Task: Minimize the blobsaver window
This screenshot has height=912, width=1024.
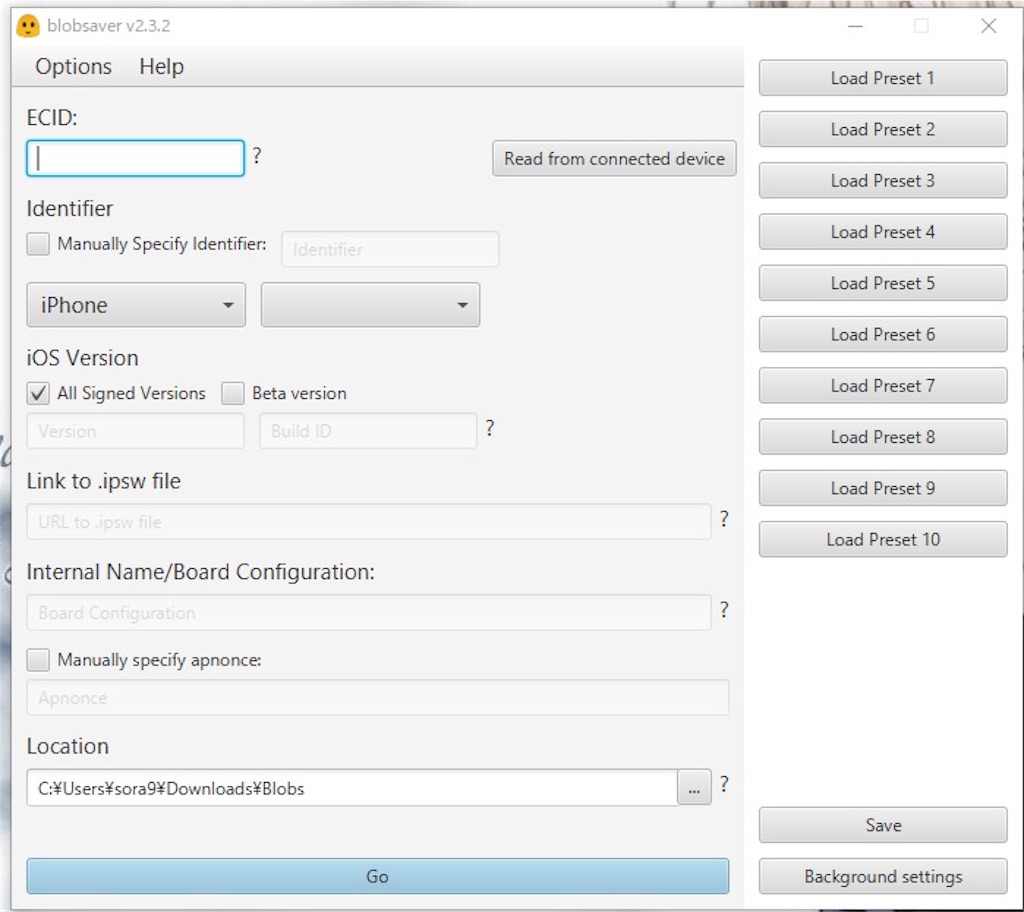Action: click(856, 26)
